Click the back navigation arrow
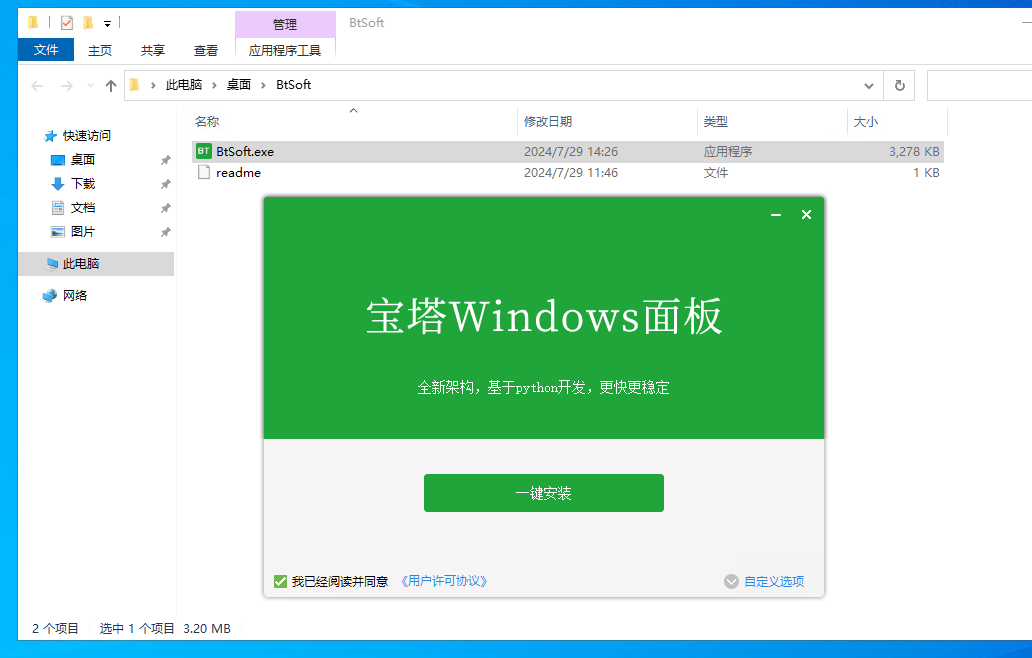The image size is (1032, 658). click(x=38, y=86)
